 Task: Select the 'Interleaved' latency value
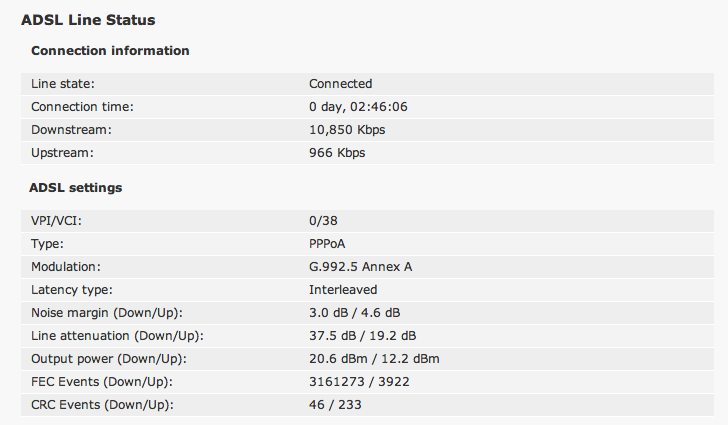pos(343,290)
